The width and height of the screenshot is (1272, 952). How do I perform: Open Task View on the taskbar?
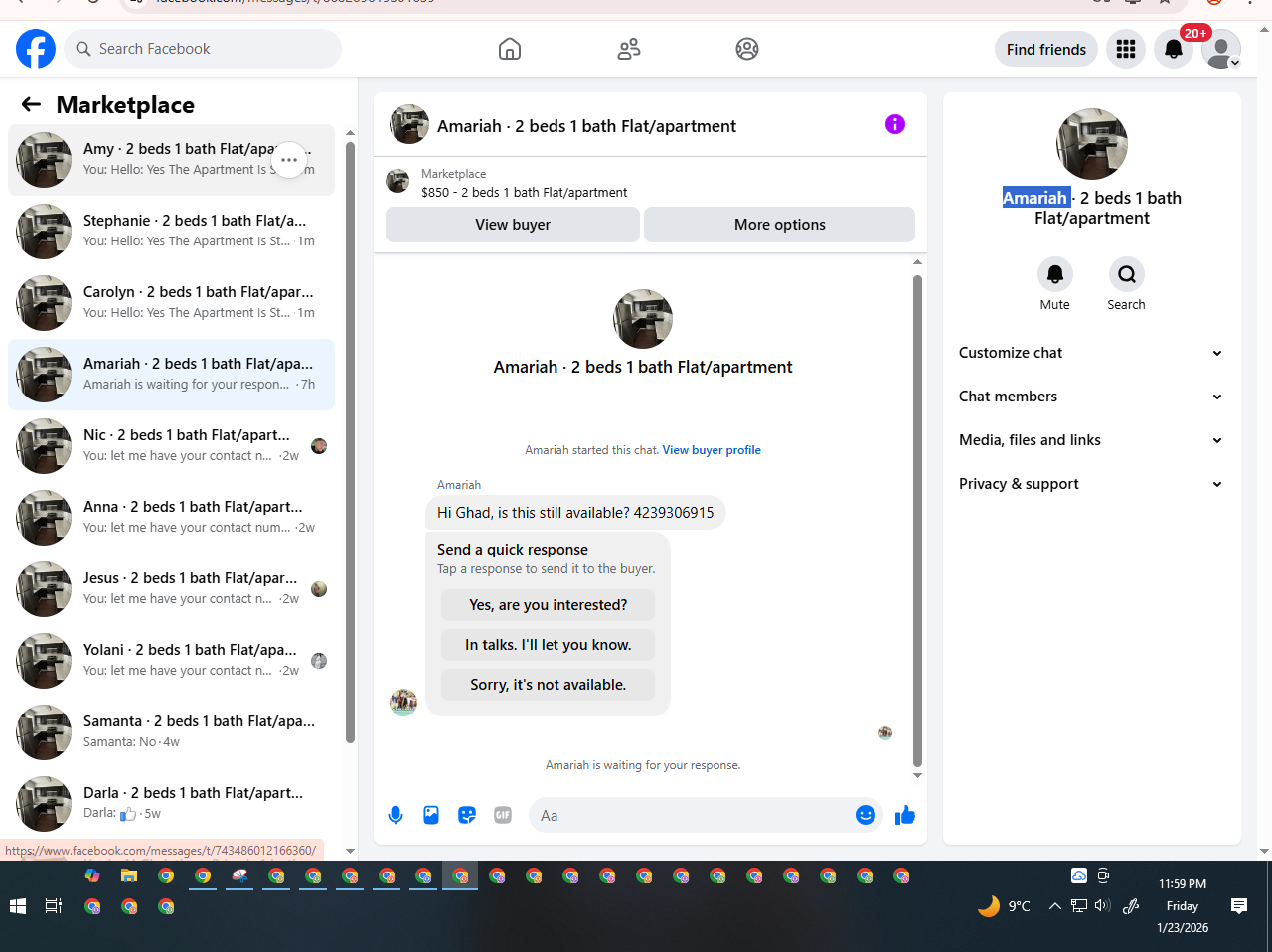pos(54,906)
